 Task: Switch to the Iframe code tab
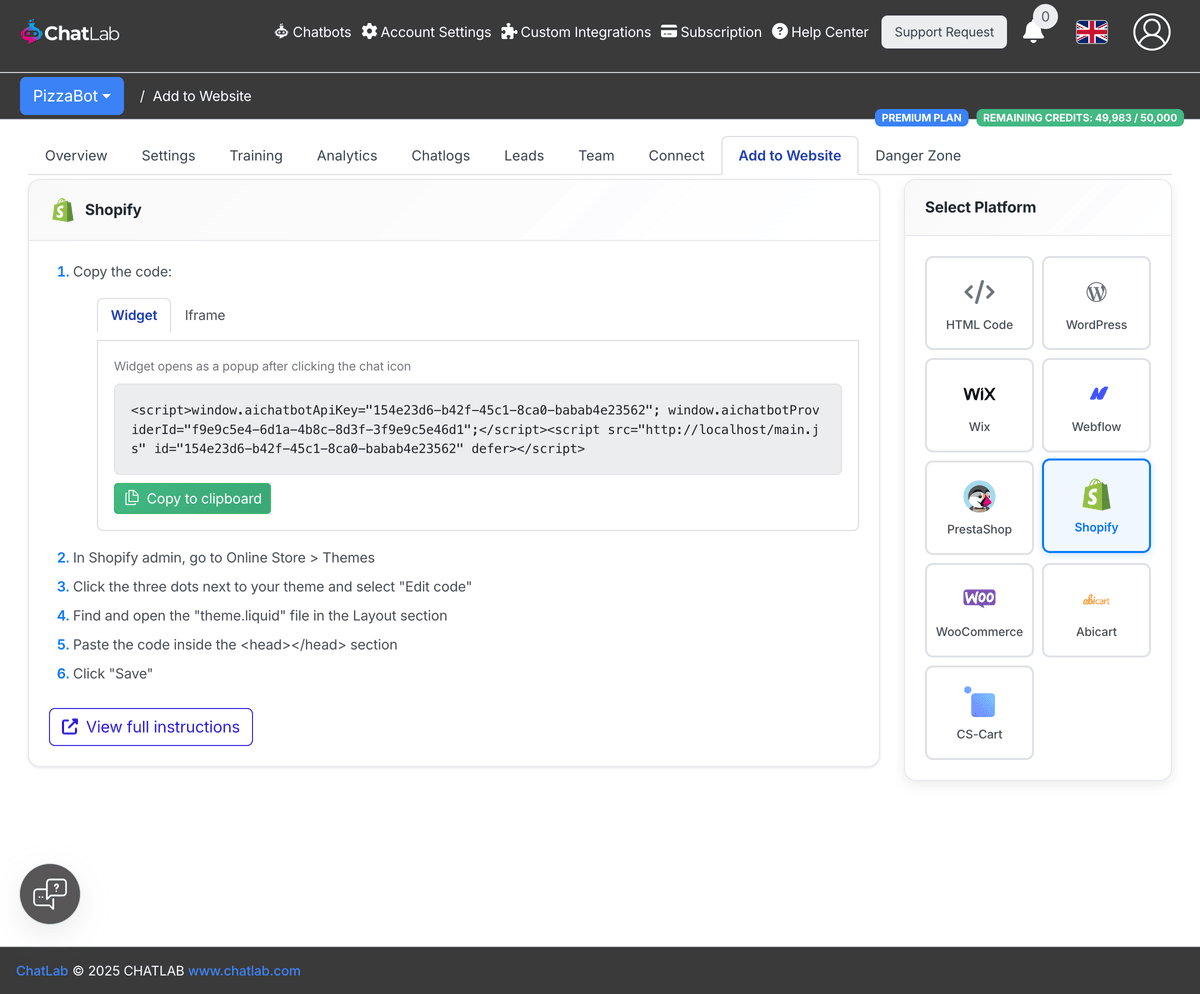pyautogui.click(x=205, y=315)
